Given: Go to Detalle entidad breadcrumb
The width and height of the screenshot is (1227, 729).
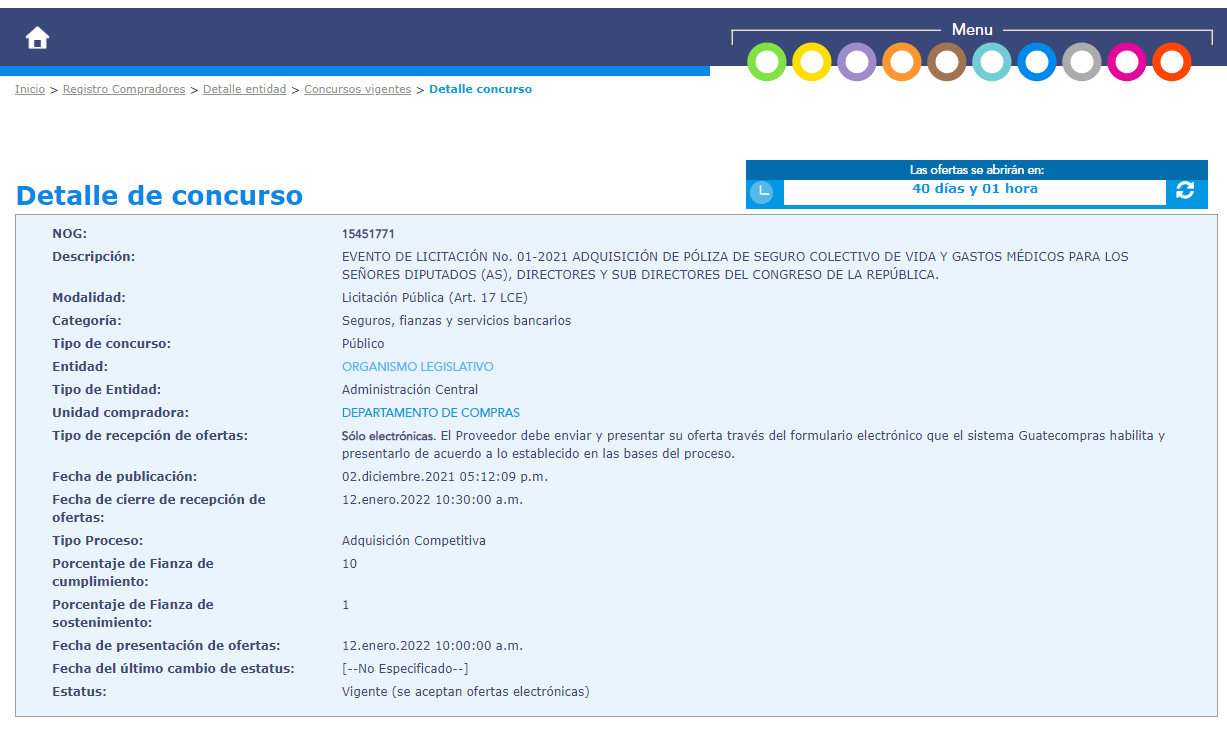Looking at the screenshot, I should tap(244, 89).
